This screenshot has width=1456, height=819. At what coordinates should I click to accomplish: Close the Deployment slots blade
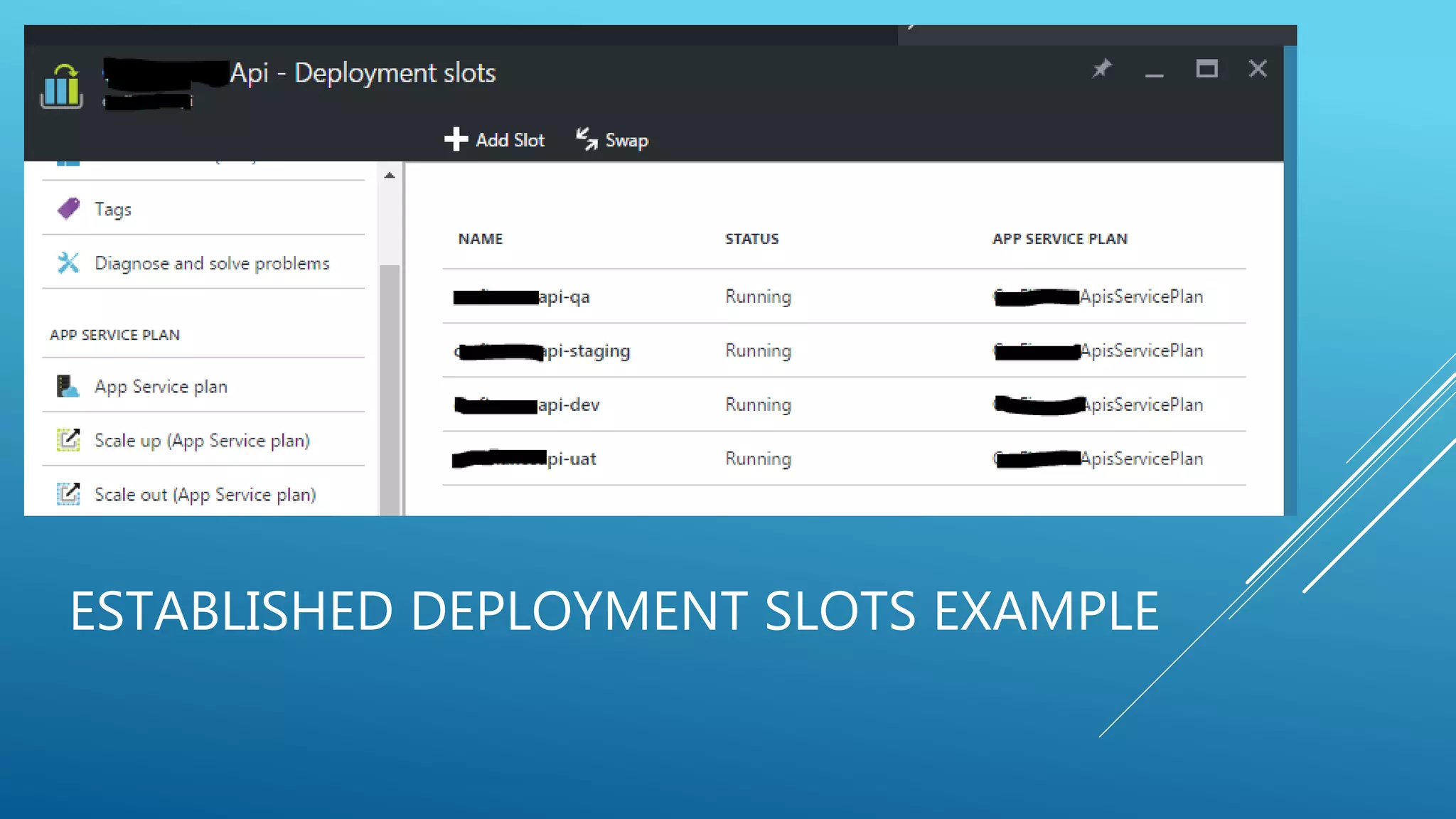(x=1258, y=69)
